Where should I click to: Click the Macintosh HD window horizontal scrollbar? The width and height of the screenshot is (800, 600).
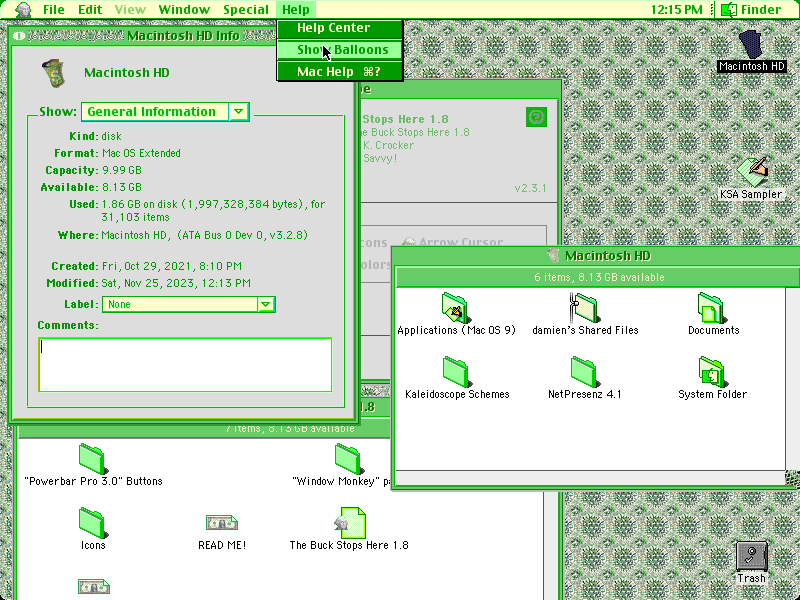590,478
